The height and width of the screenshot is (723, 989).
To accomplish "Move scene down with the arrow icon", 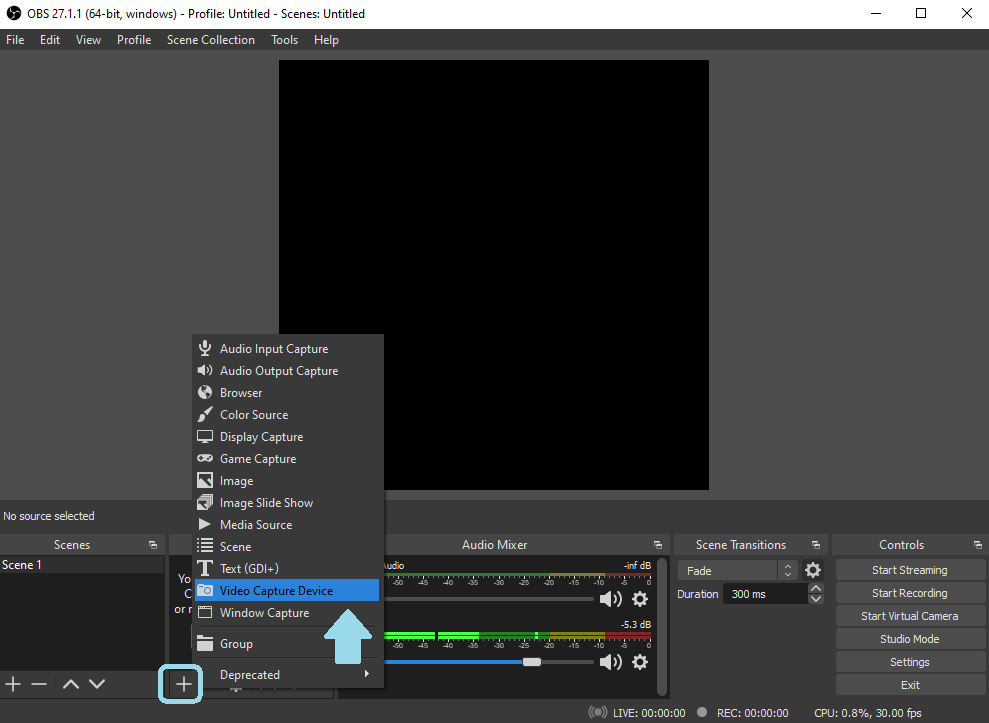I will (97, 685).
